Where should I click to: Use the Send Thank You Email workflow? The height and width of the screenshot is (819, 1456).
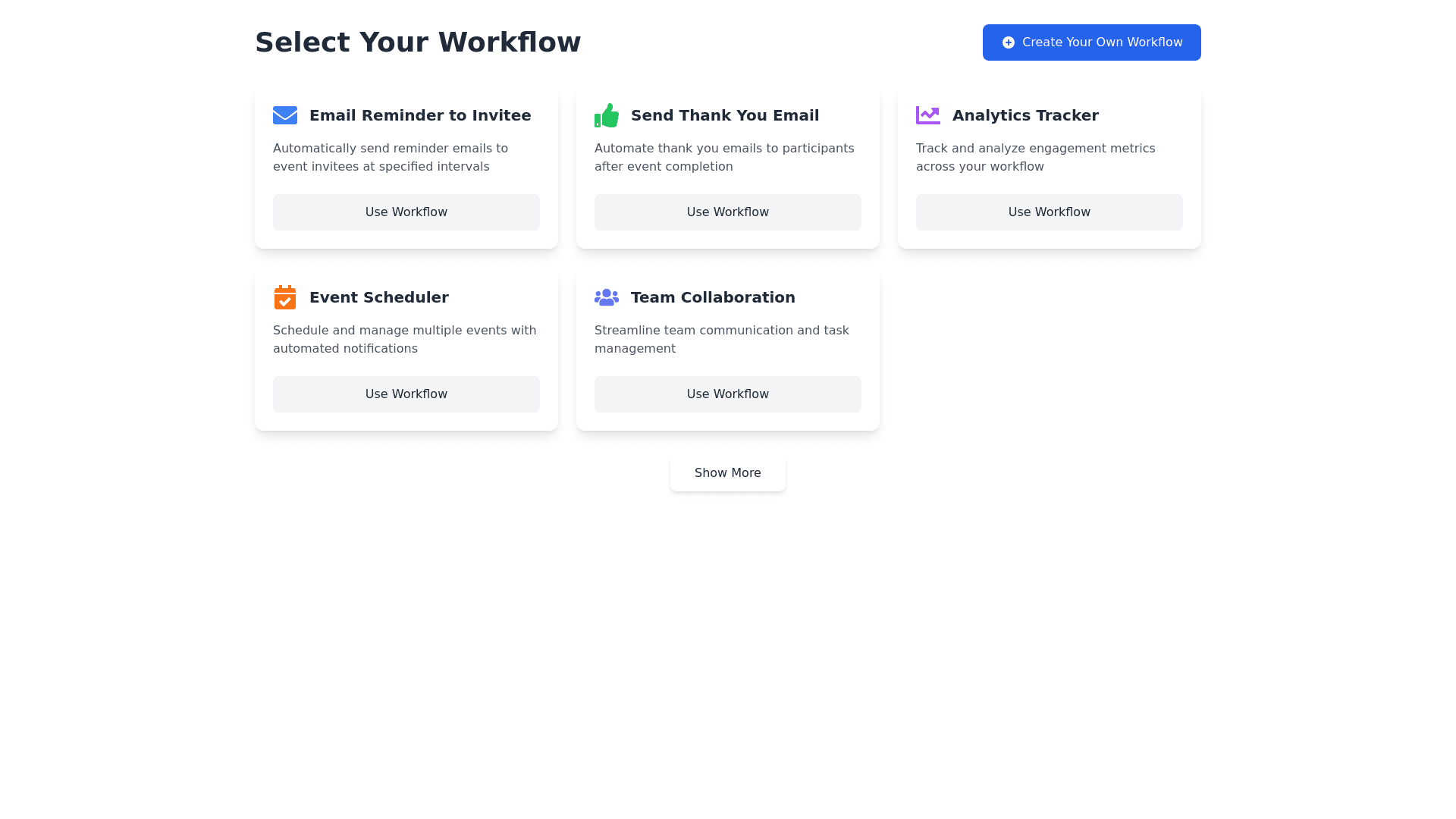point(728,212)
